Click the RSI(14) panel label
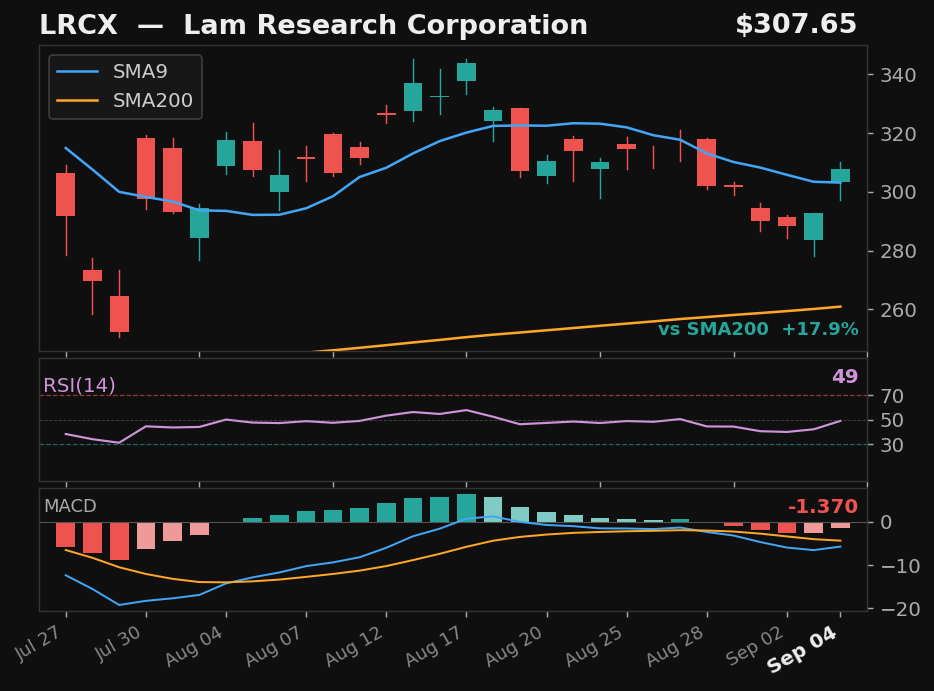This screenshot has width=934, height=691. (79, 385)
